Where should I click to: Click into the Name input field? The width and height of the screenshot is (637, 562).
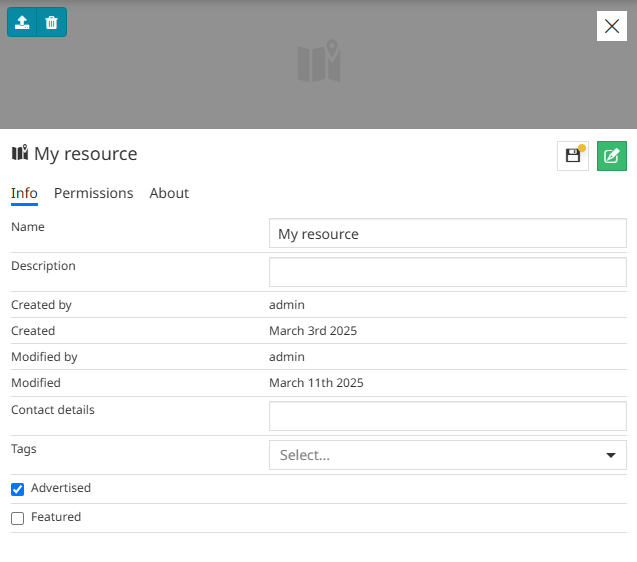coord(447,234)
